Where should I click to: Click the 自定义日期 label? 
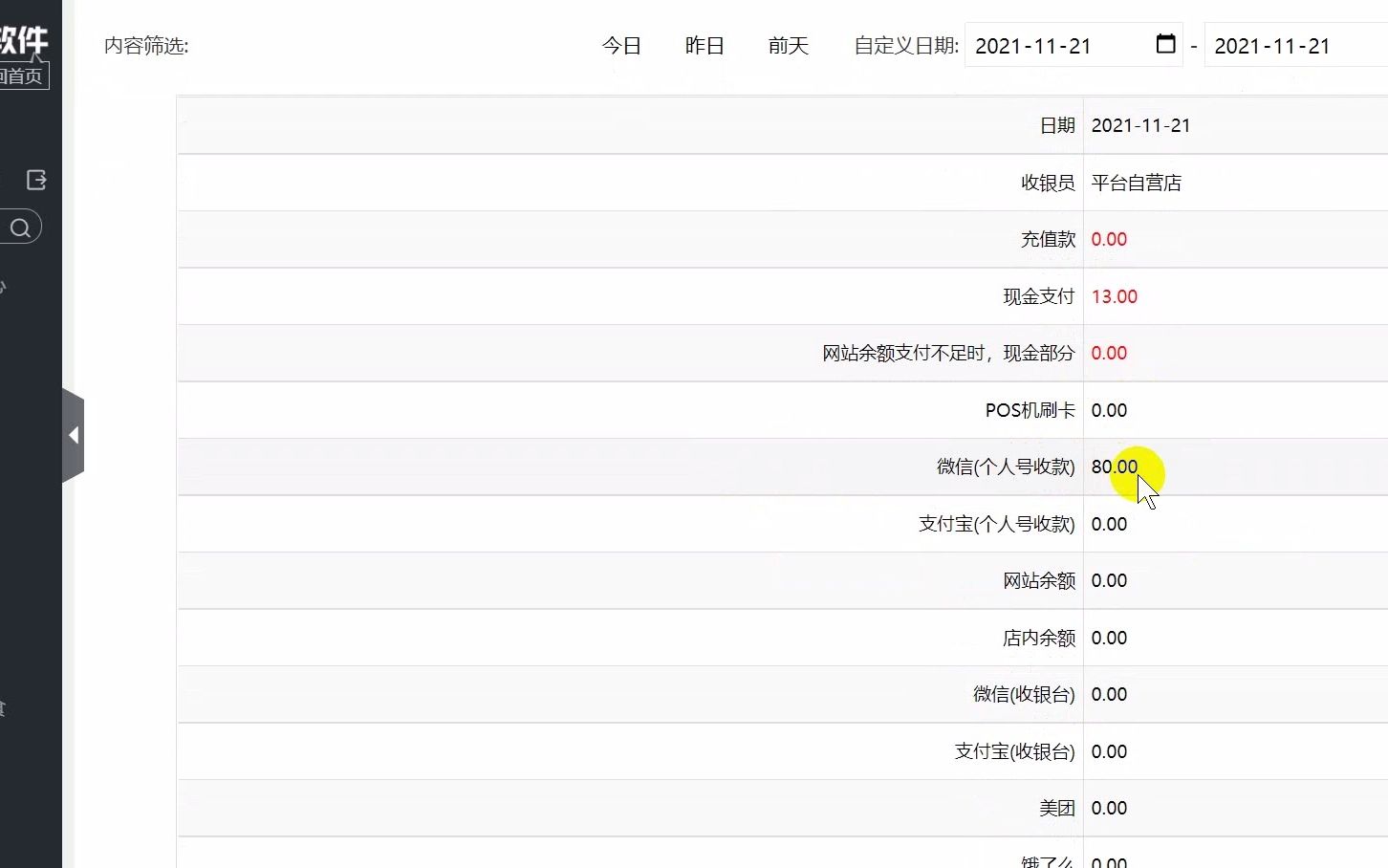(906, 46)
